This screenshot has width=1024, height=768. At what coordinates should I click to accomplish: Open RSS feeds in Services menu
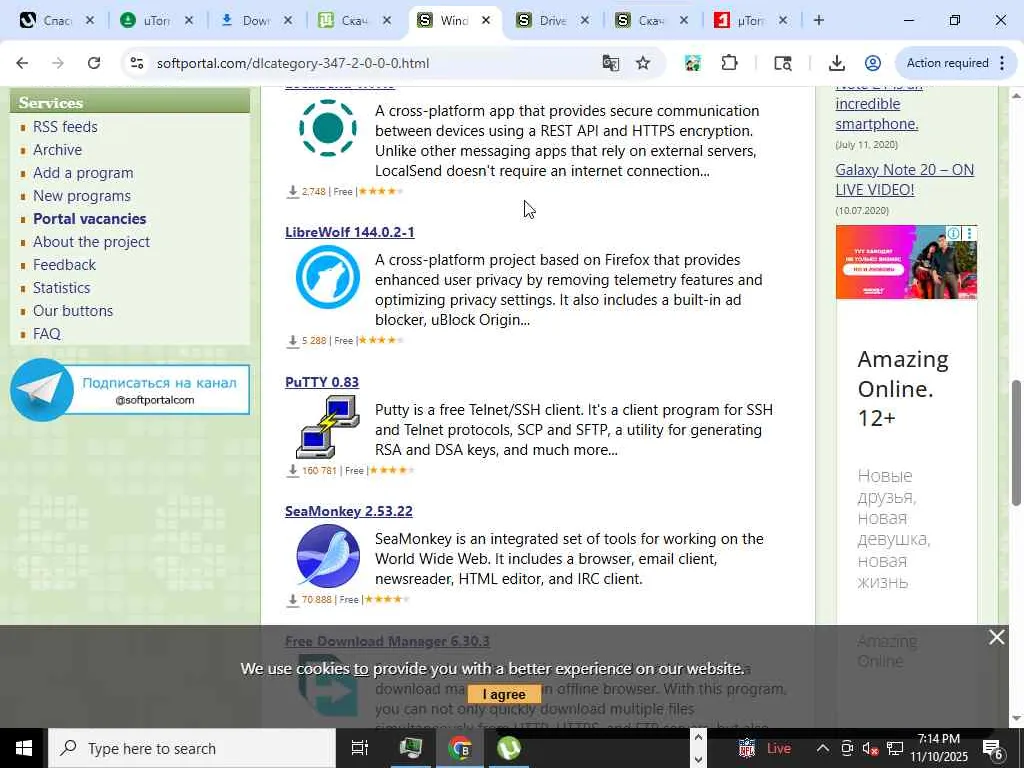point(65,127)
